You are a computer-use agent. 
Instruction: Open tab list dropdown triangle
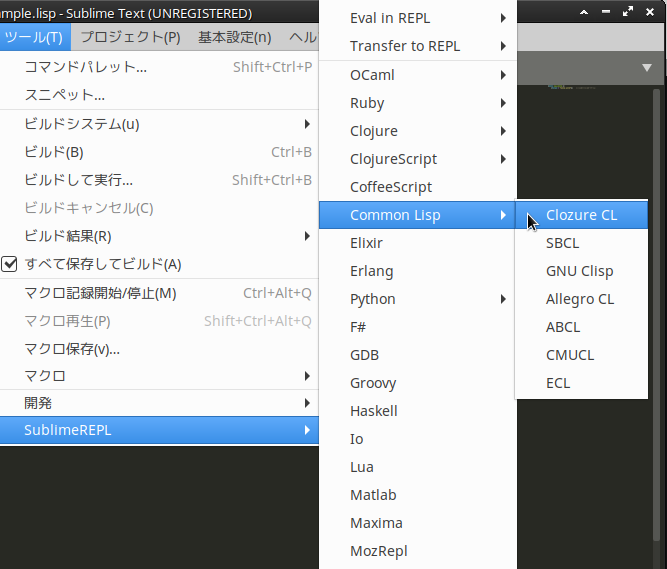(x=647, y=68)
